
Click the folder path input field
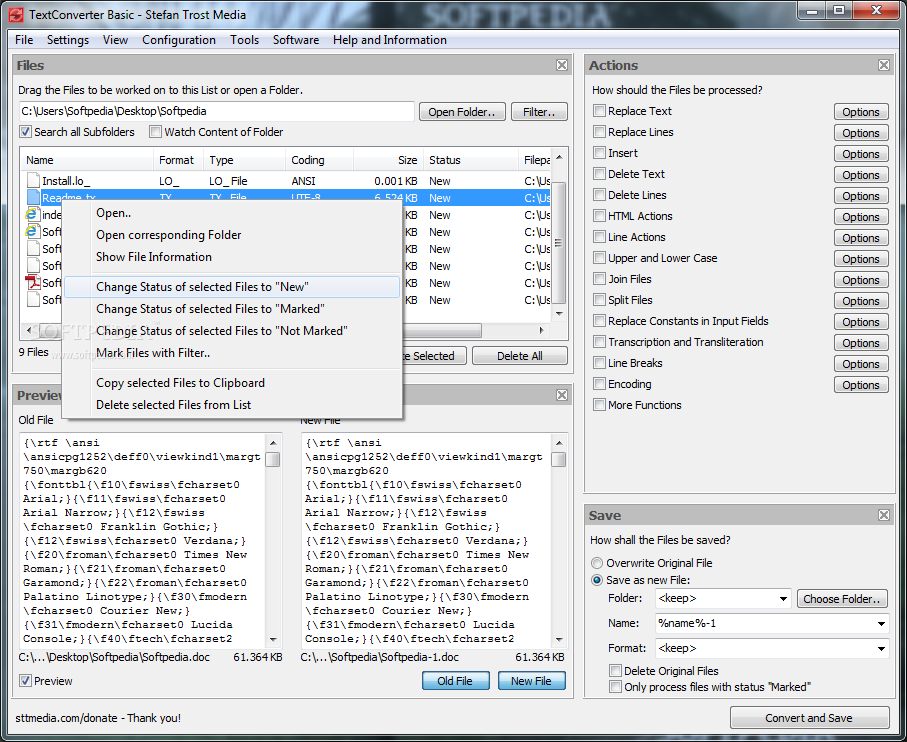point(217,111)
